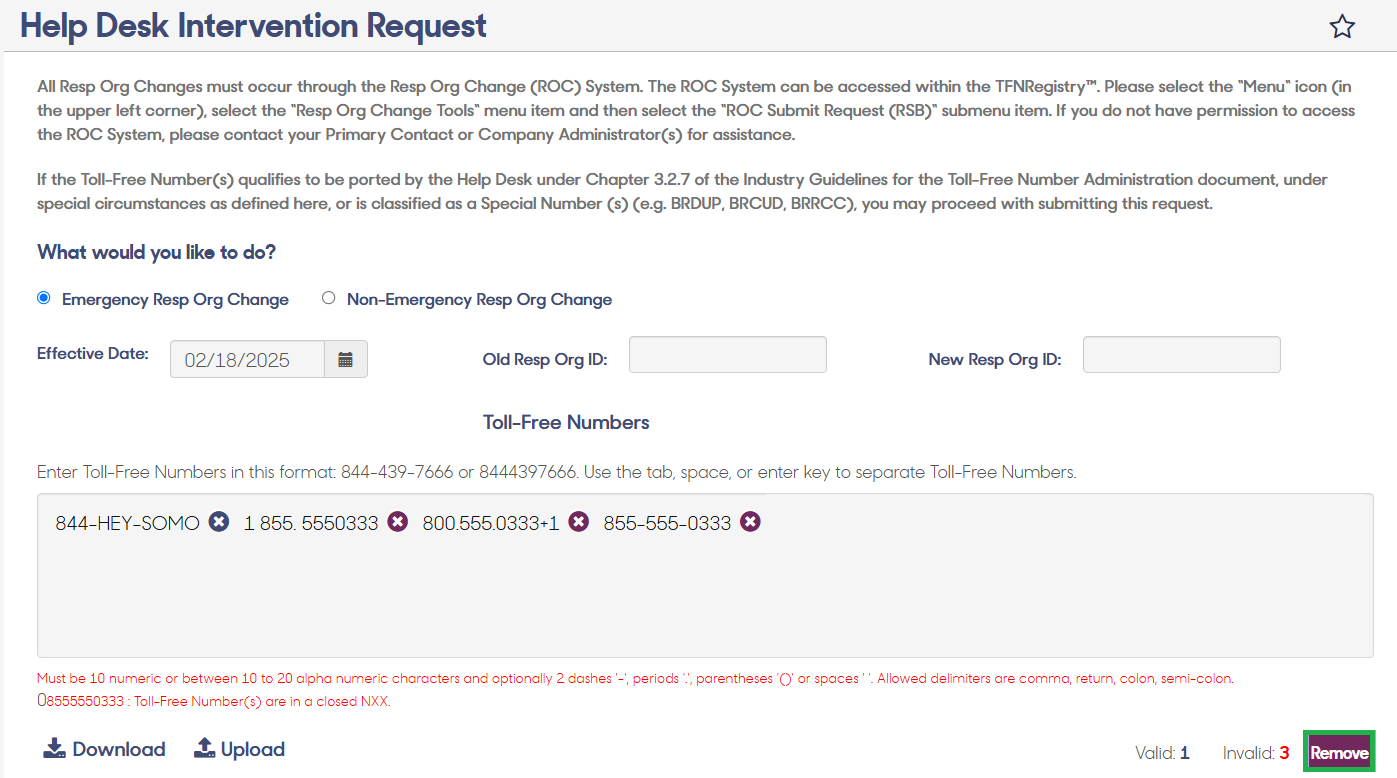
Task: Focus the New Resp Org ID field
Action: [1182, 355]
